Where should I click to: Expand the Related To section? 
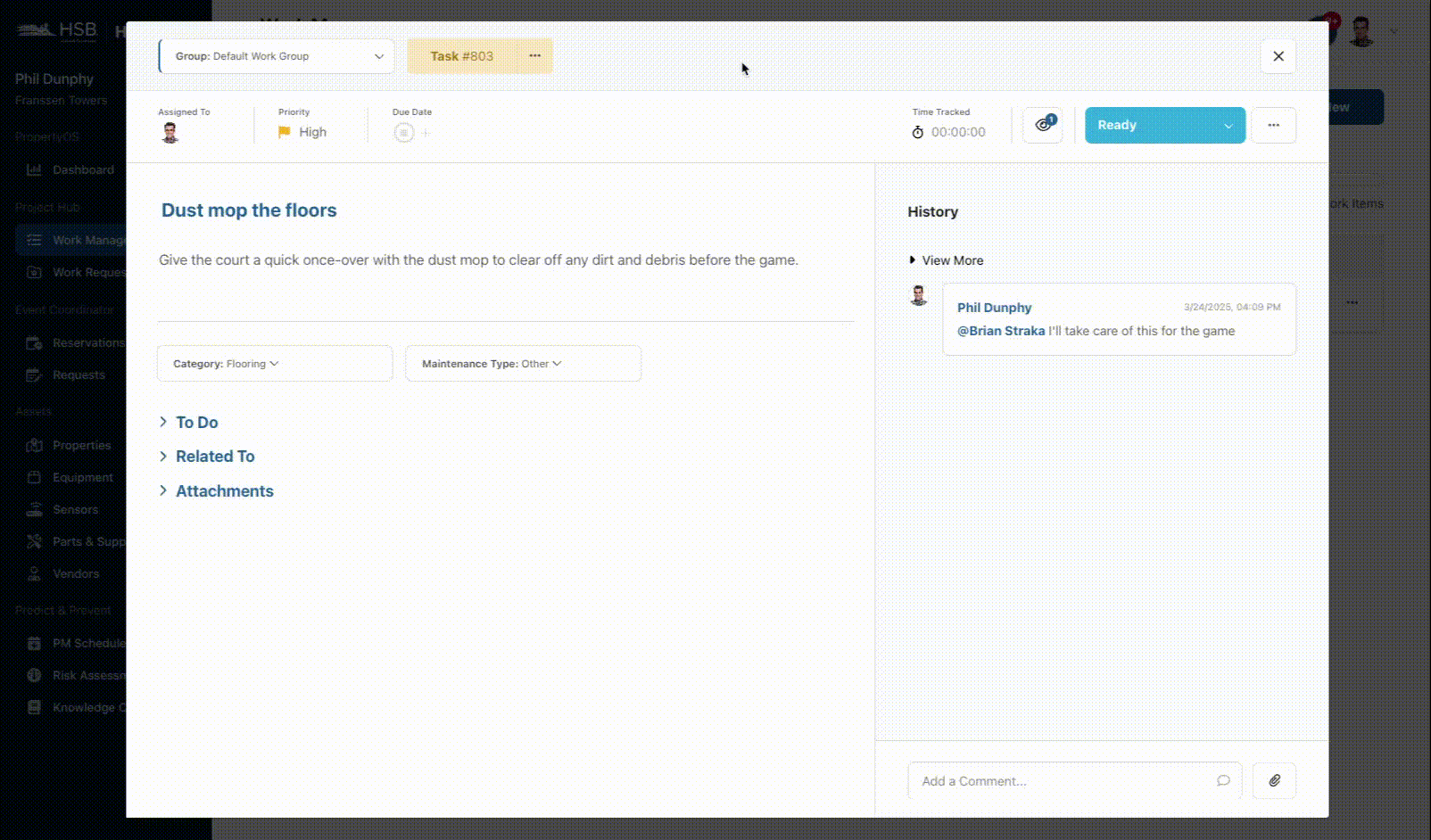point(207,457)
